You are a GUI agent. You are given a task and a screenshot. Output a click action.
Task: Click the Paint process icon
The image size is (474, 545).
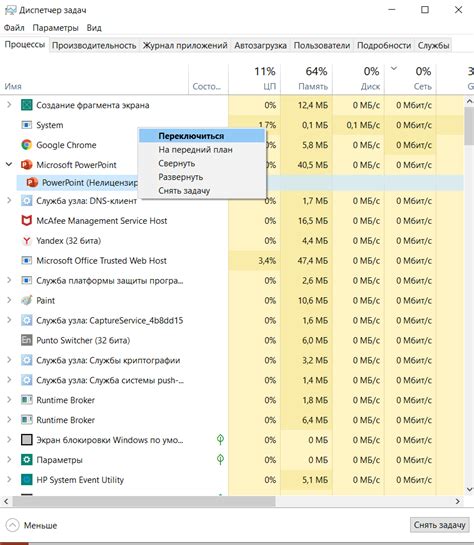[x=27, y=300]
